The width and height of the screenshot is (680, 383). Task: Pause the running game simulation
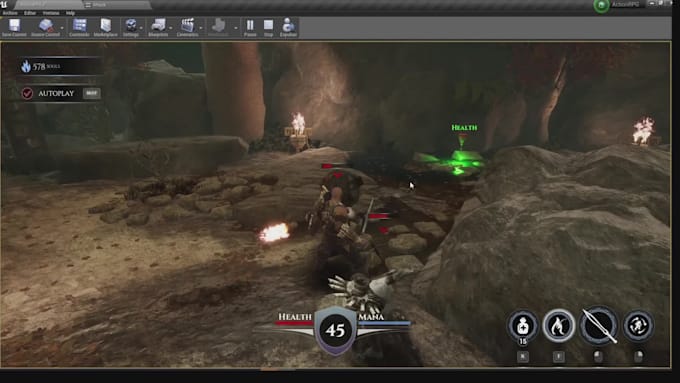250,27
